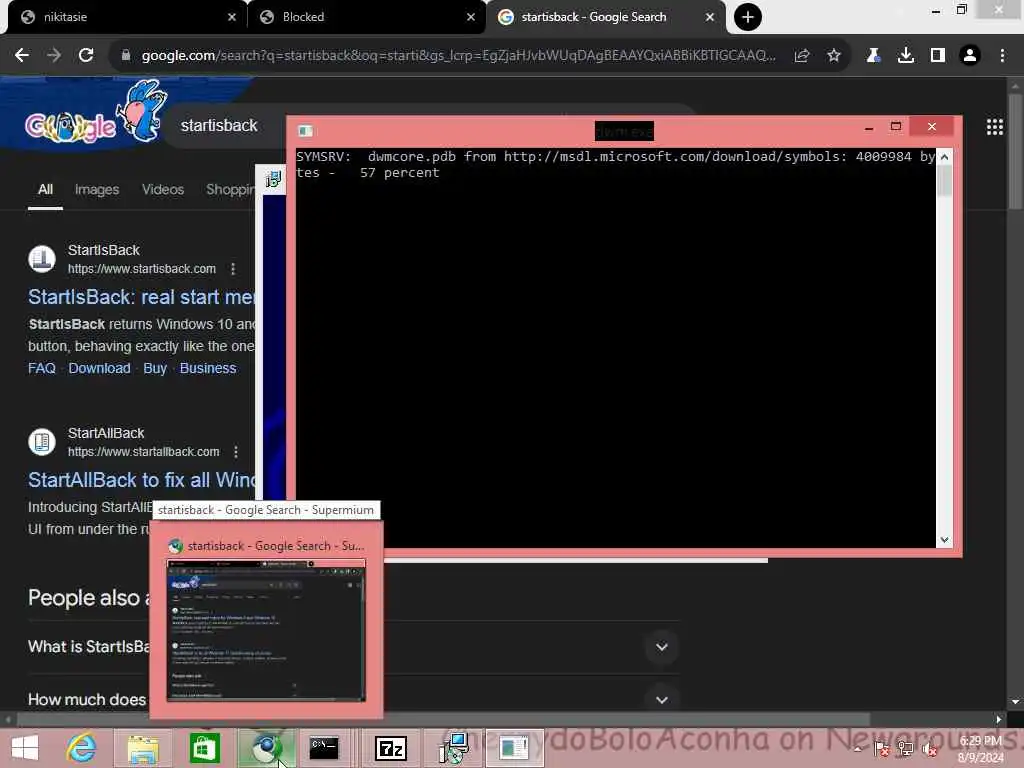Open the Windows Store taskbar icon
This screenshot has width=1024, height=768.
(x=204, y=748)
